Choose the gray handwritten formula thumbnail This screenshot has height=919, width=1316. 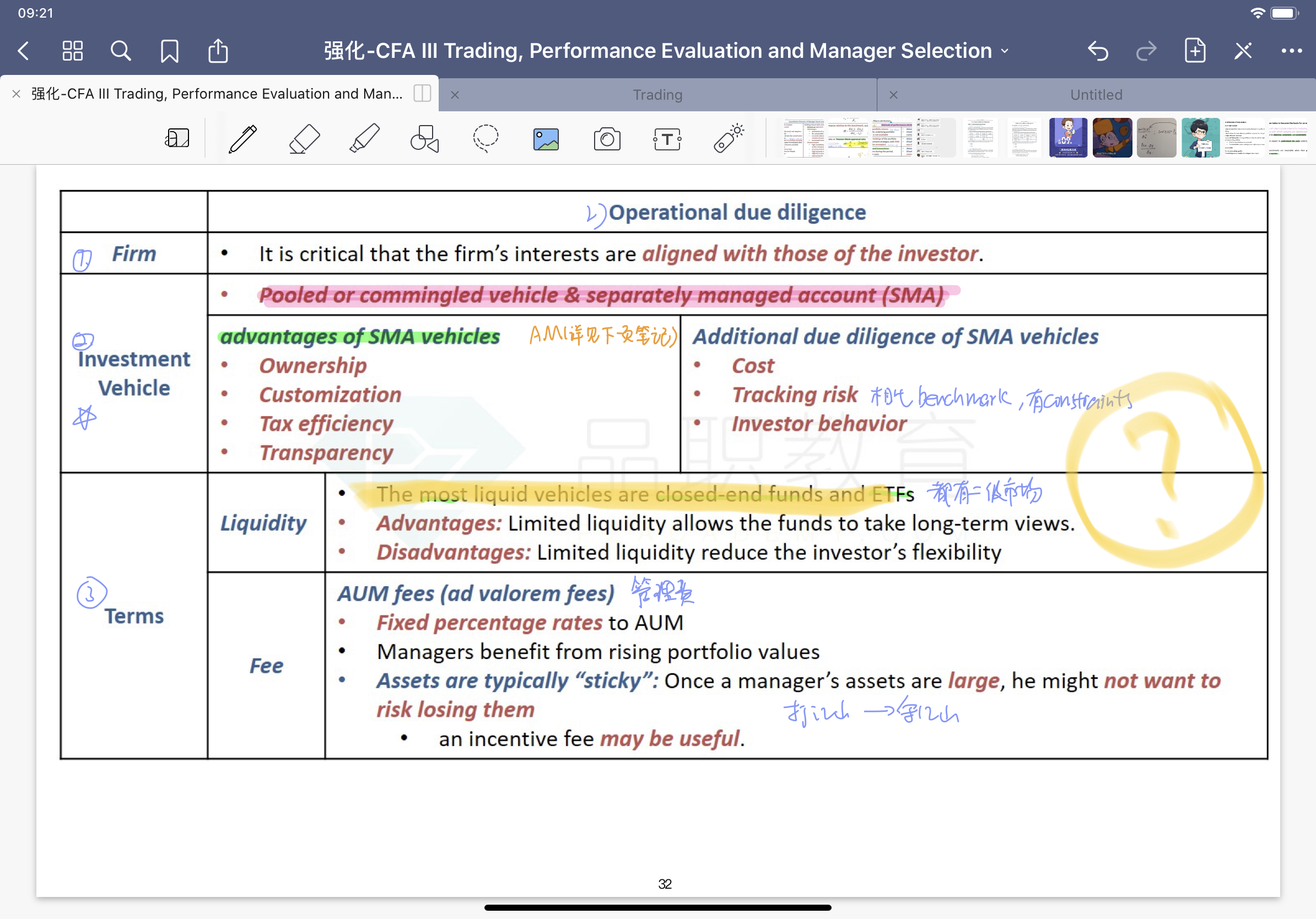tap(1156, 138)
